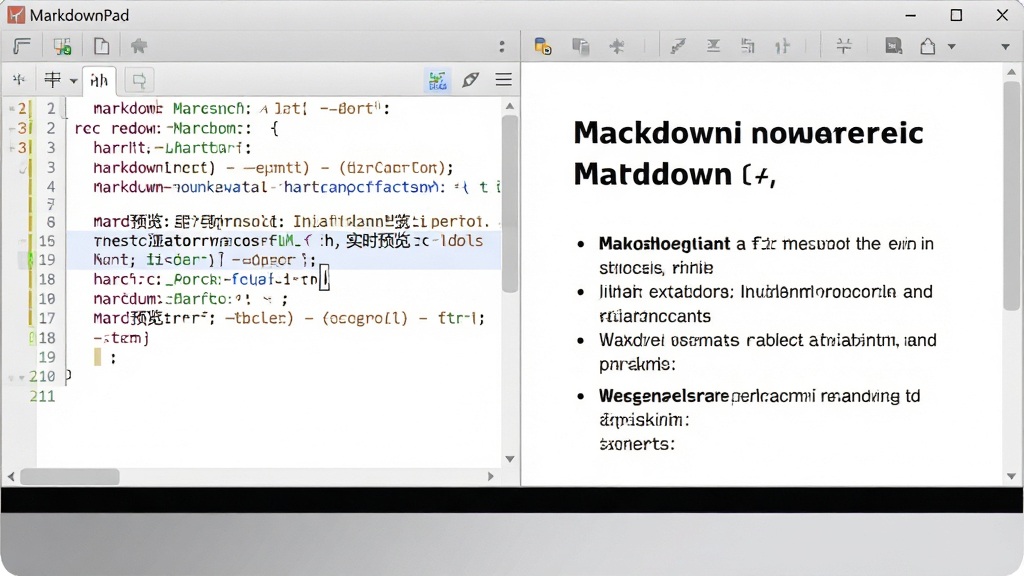
Task: Click the code line starting 'rec redow:'
Action: pos(176,129)
